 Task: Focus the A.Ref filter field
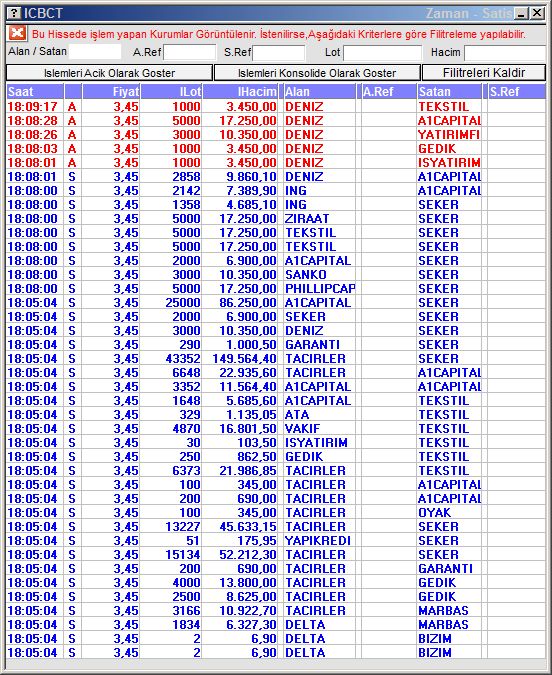coord(189,53)
